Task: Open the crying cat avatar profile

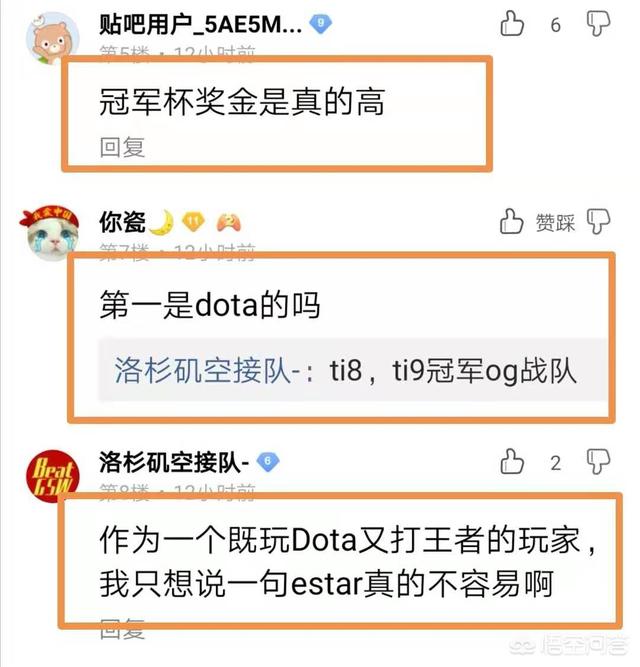Action: 50,234
